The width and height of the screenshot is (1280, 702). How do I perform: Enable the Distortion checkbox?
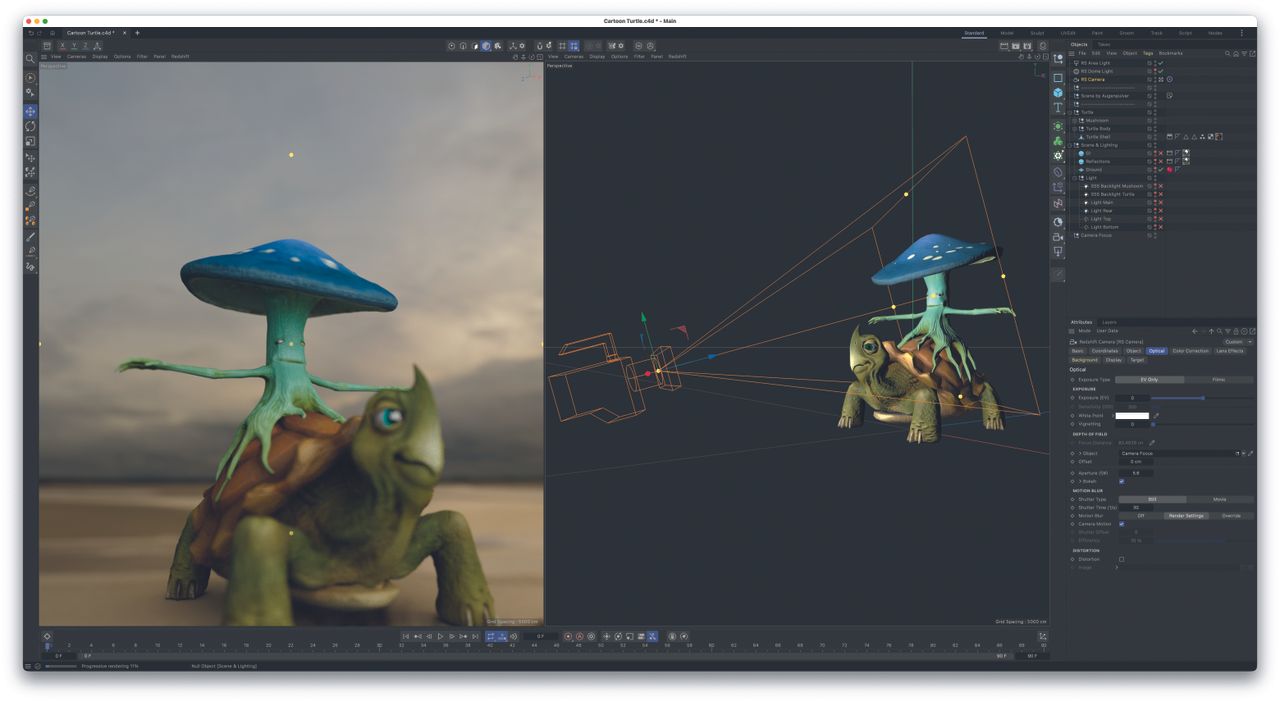click(1121, 559)
